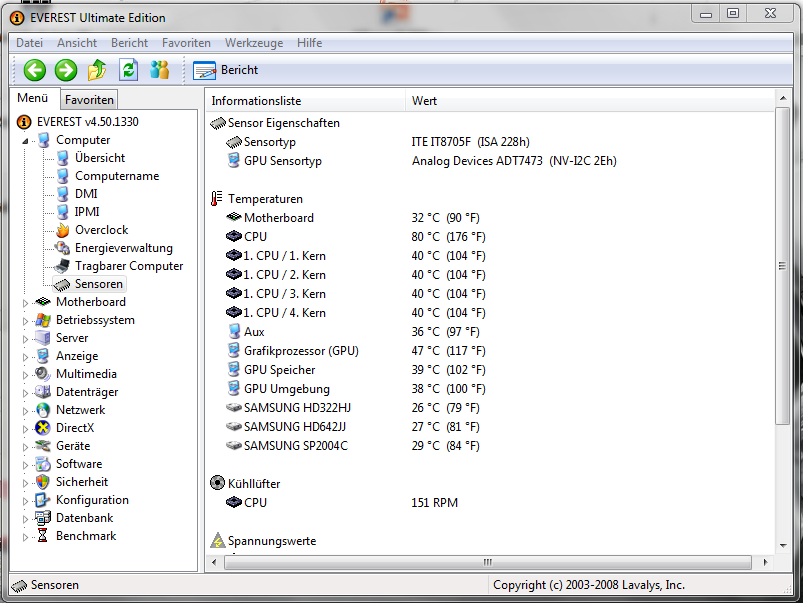Open the Datei menu

29,43
